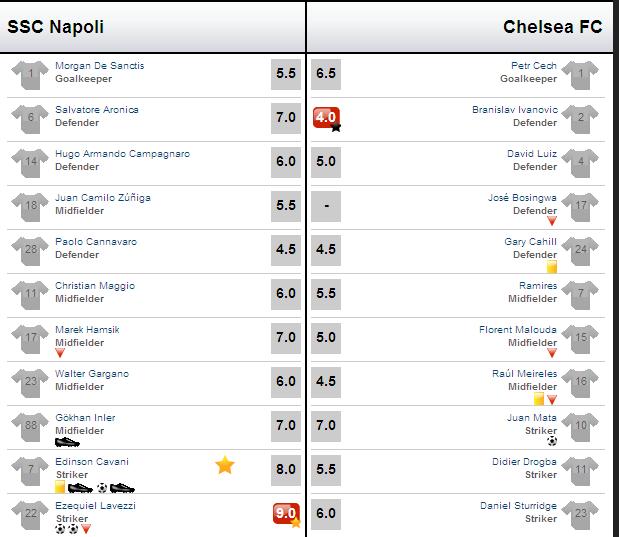Click Gökhan Inler's assist boot icon

[x=68, y=442]
